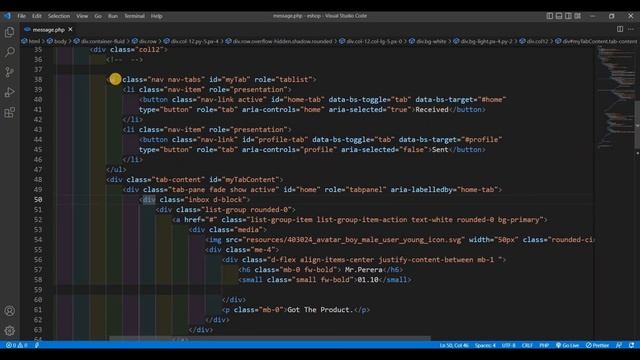640x360 pixels.
Task: Open editor More Actions ellipsis
Action: pos(631,29)
